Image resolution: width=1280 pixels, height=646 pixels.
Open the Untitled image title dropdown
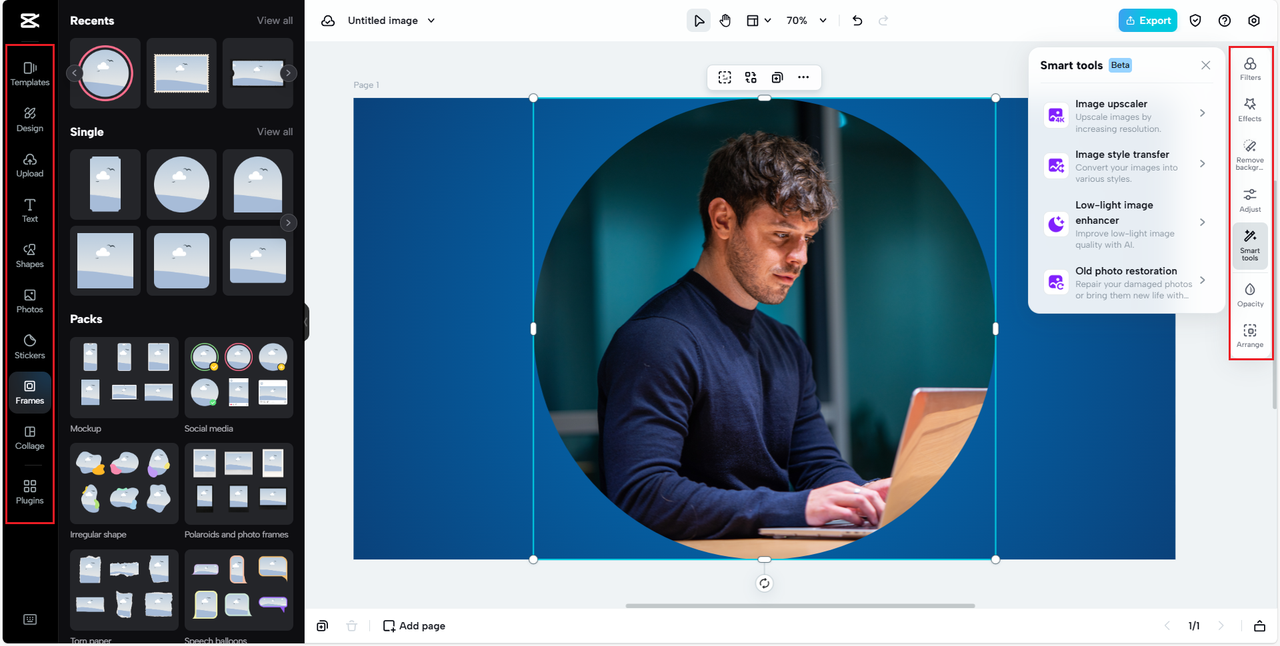pos(392,20)
